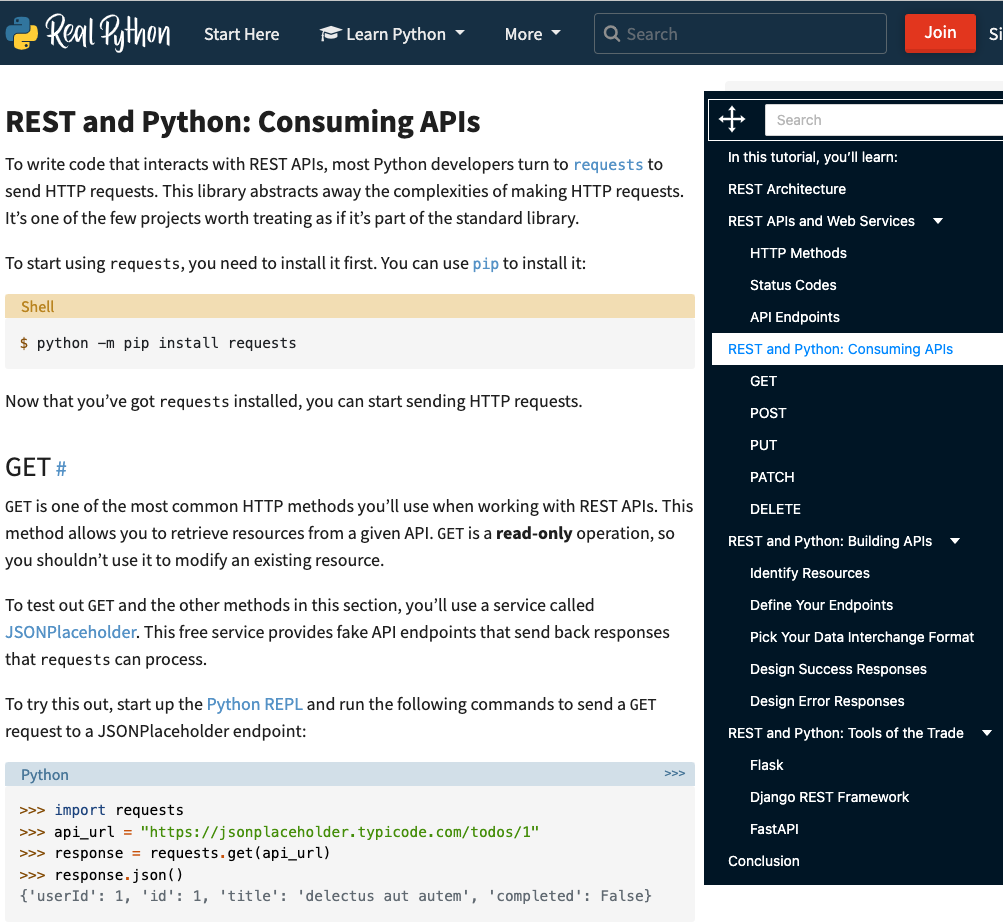
Task: Jump to the FastAPI section
Action: 774,829
